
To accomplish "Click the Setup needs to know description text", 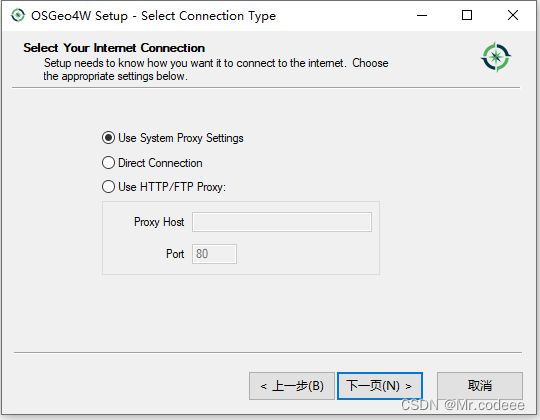I will 216,70.
